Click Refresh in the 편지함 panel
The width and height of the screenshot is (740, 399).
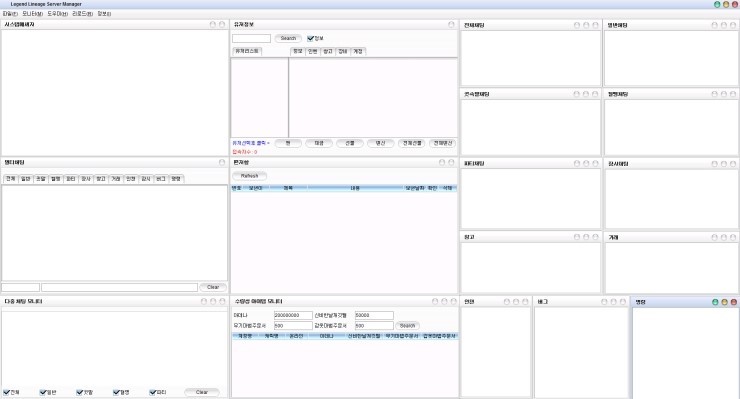249,176
